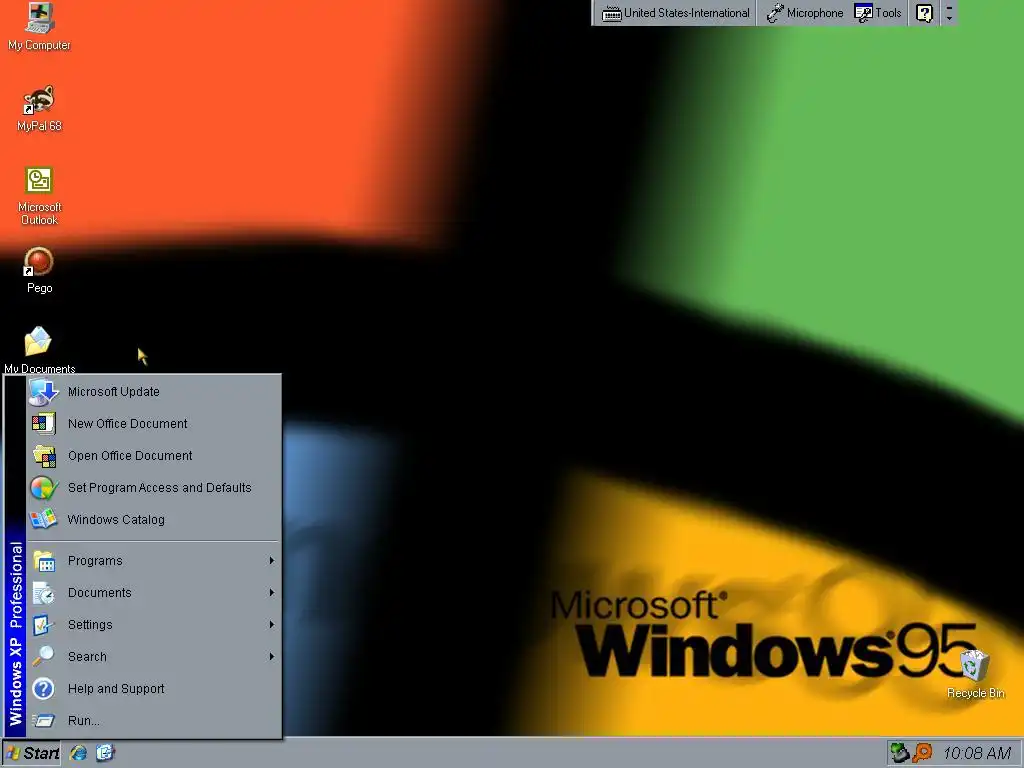This screenshot has width=1024, height=768.
Task: Expand the Search submenu arrow
Action: tap(271, 656)
